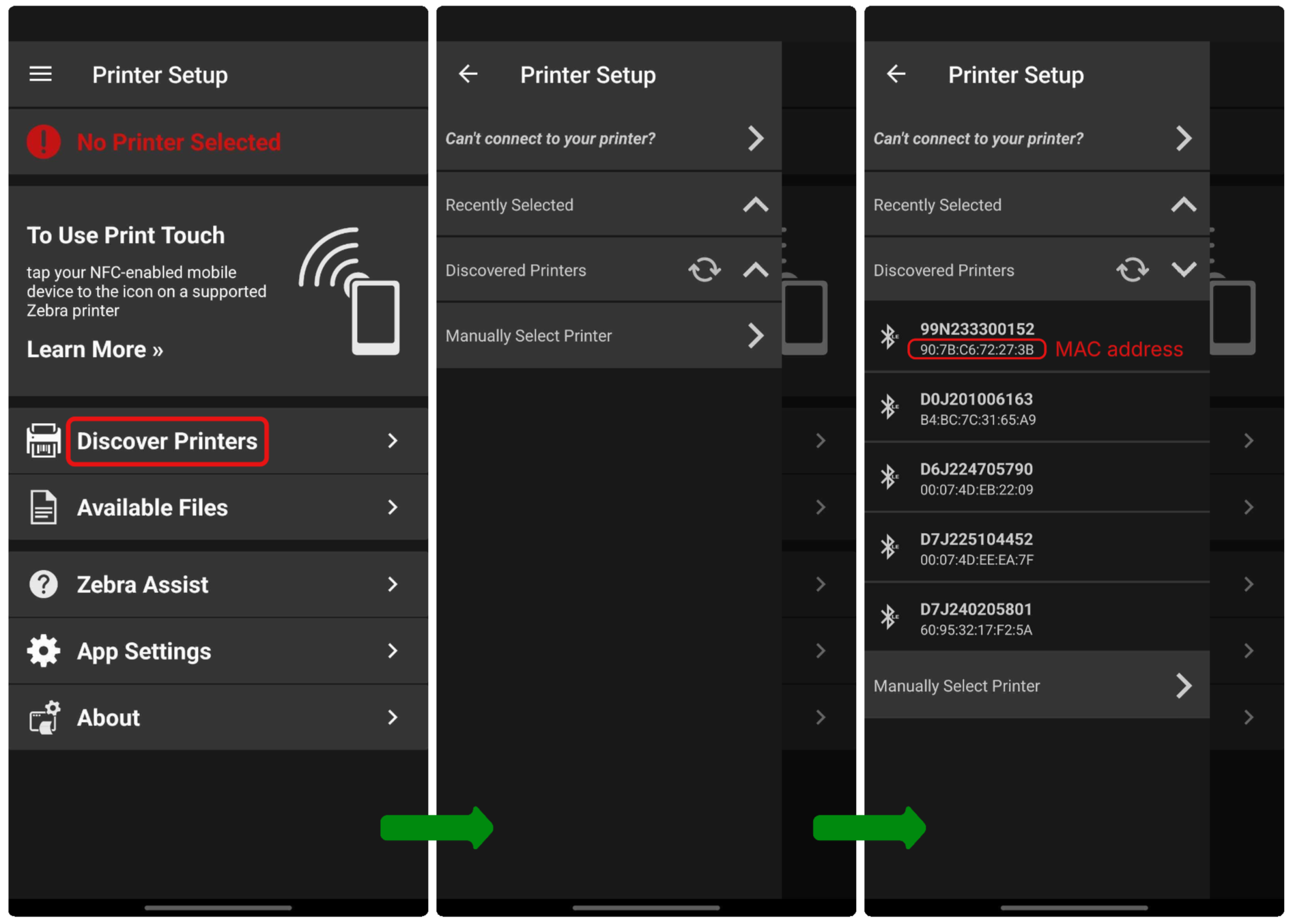Open Zebra Assist menu item
This screenshot has height=924, width=1295.
[x=218, y=584]
